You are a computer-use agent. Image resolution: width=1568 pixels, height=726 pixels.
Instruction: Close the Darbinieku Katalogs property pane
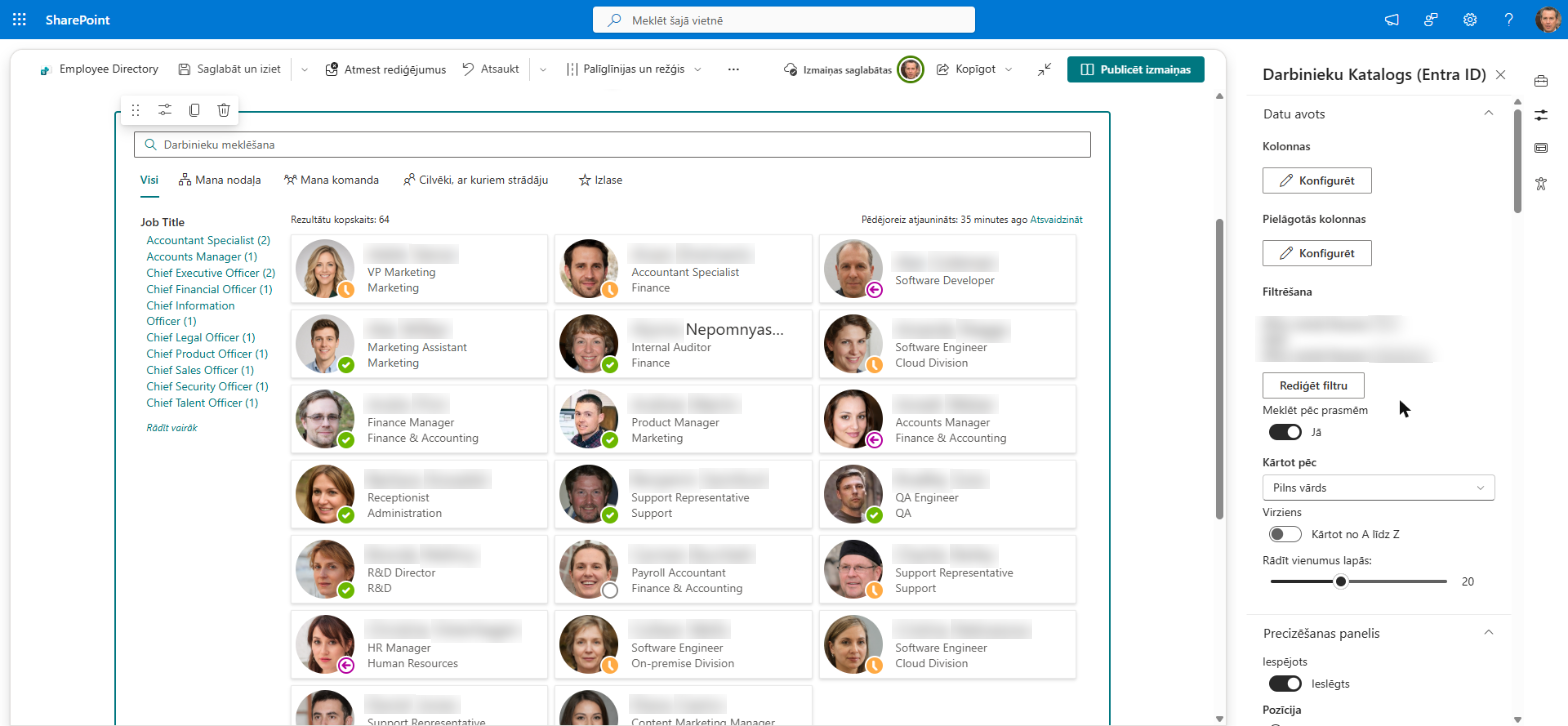click(x=1500, y=74)
